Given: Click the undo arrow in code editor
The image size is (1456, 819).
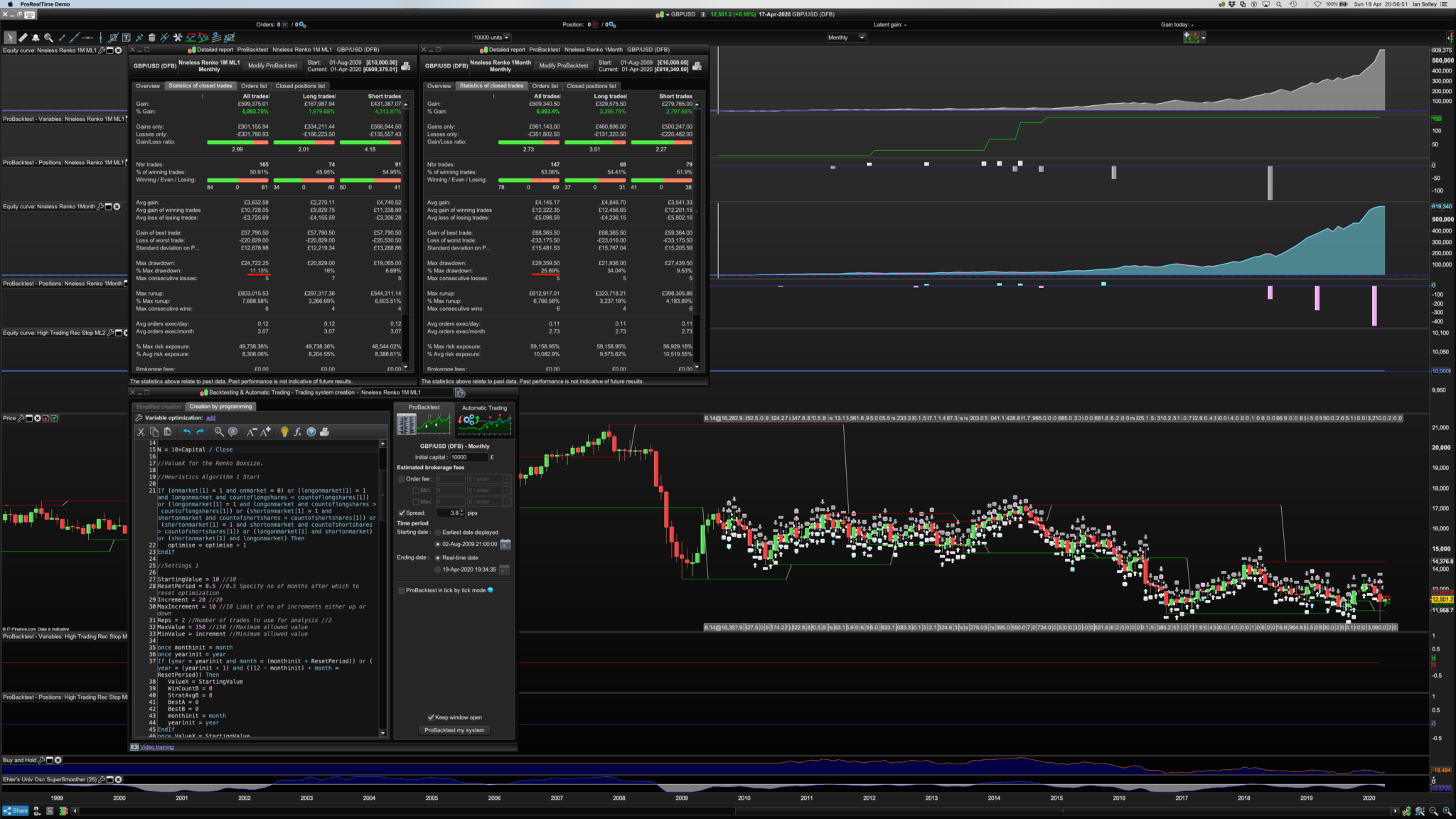Looking at the screenshot, I should pos(186,432).
